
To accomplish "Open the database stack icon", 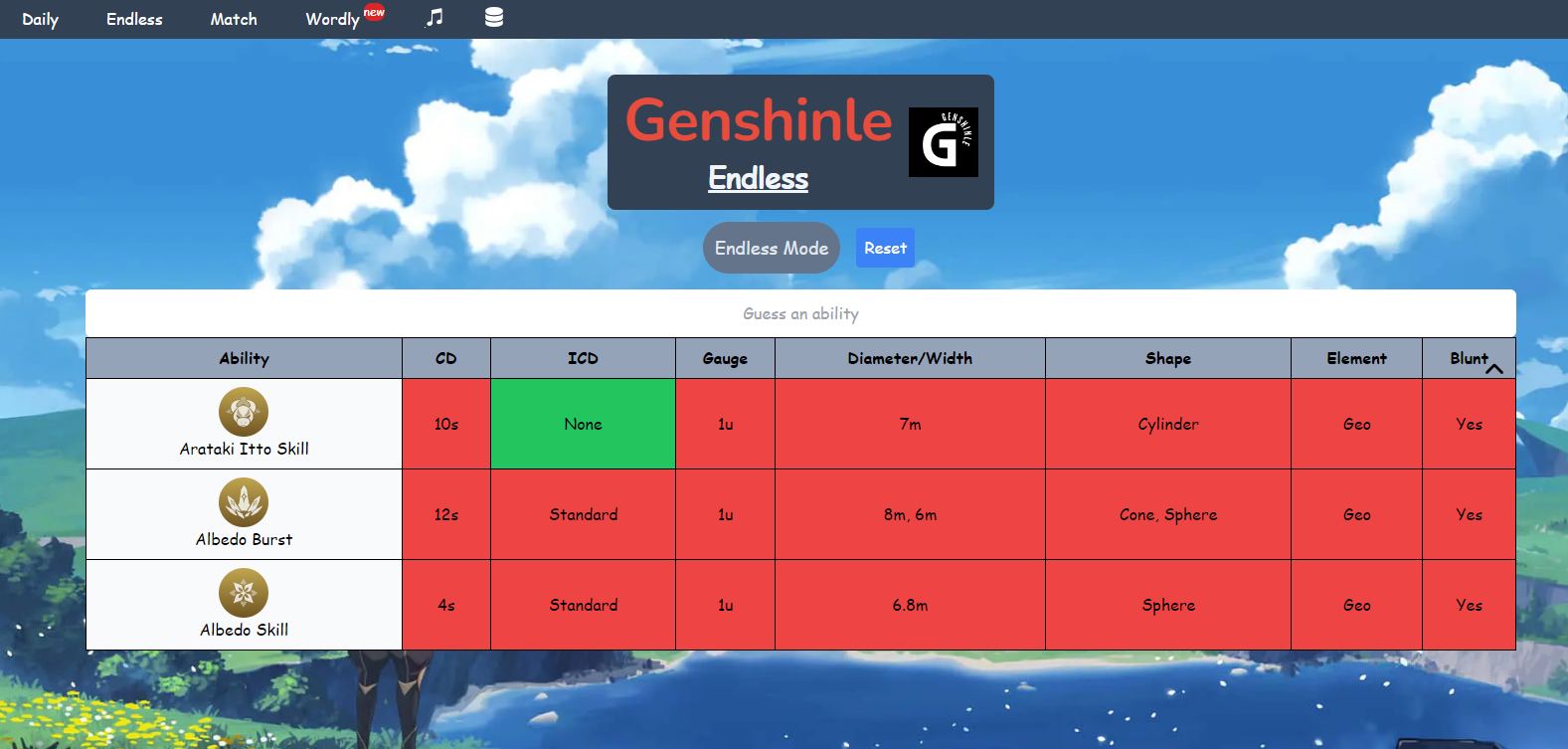I will [x=494, y=17].
